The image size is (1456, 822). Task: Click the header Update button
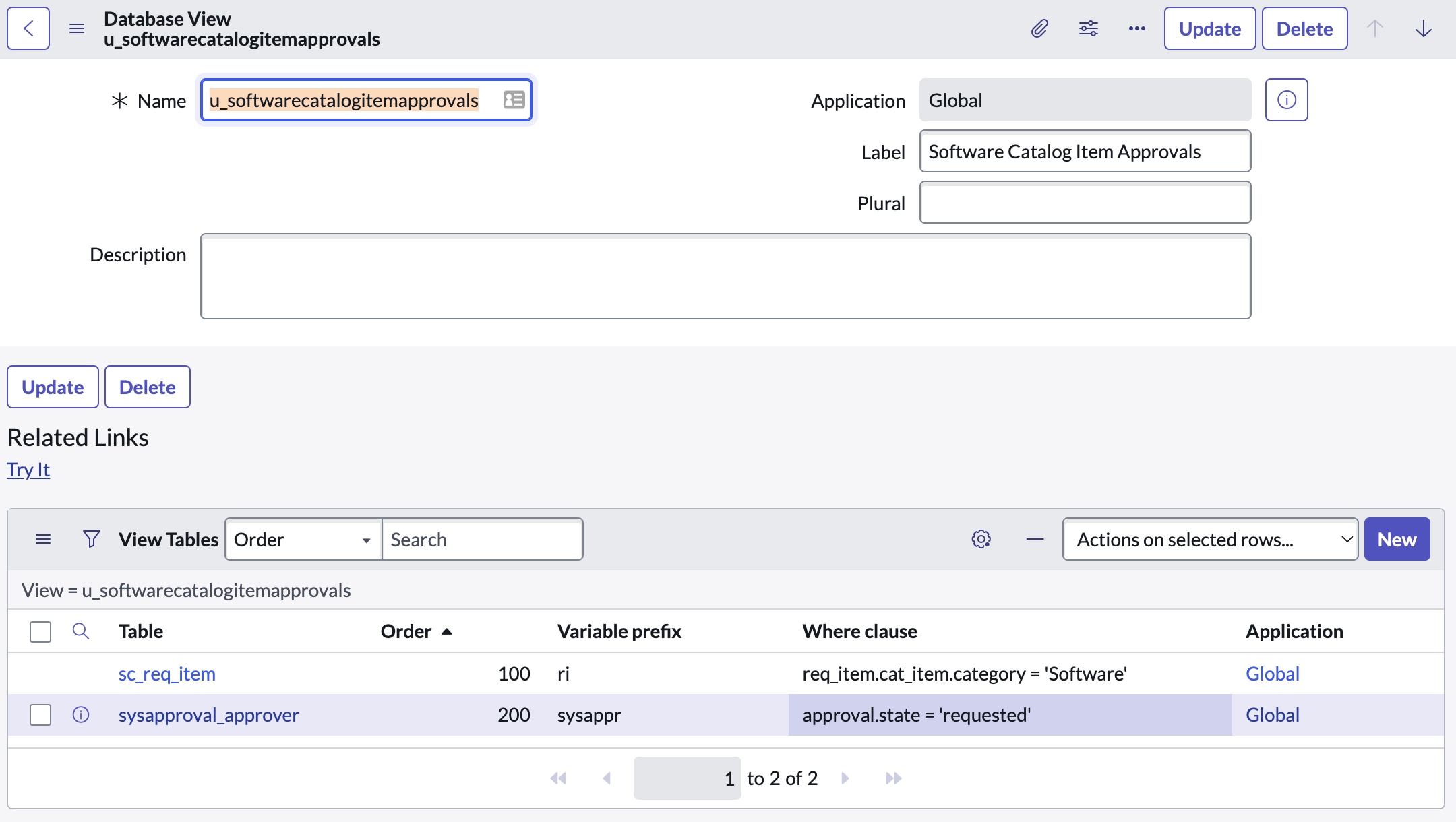pos(1209,28)
